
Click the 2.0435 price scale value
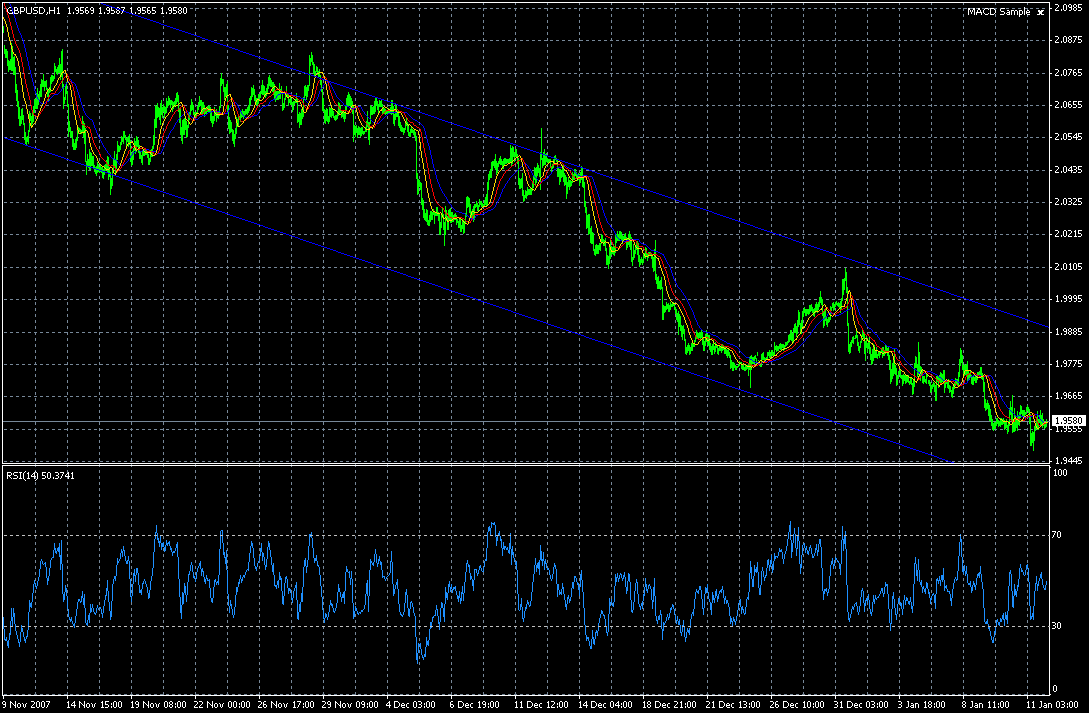click(x=1068, y=170)
